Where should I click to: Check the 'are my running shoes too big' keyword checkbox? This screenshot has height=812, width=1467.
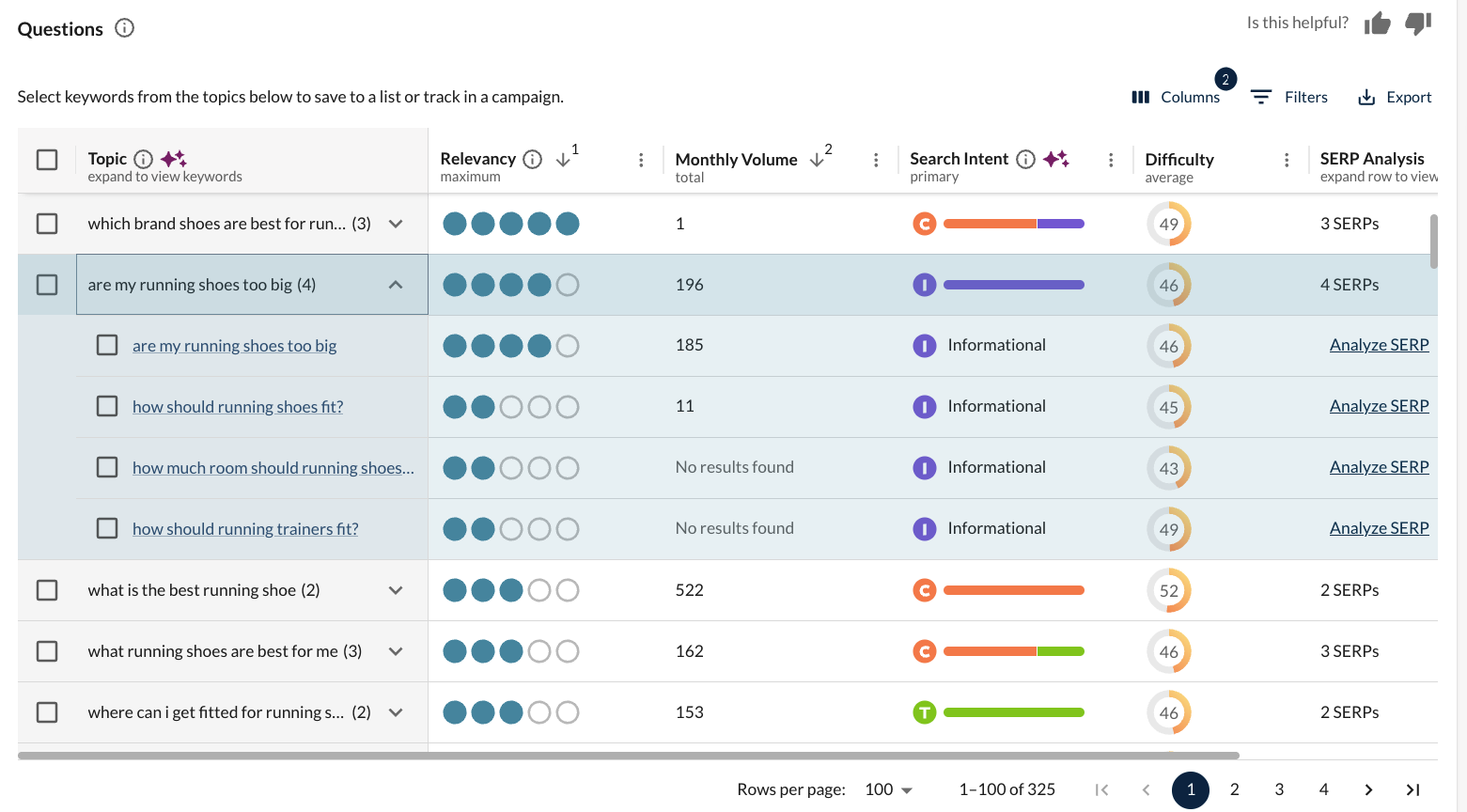pos(106,345)
